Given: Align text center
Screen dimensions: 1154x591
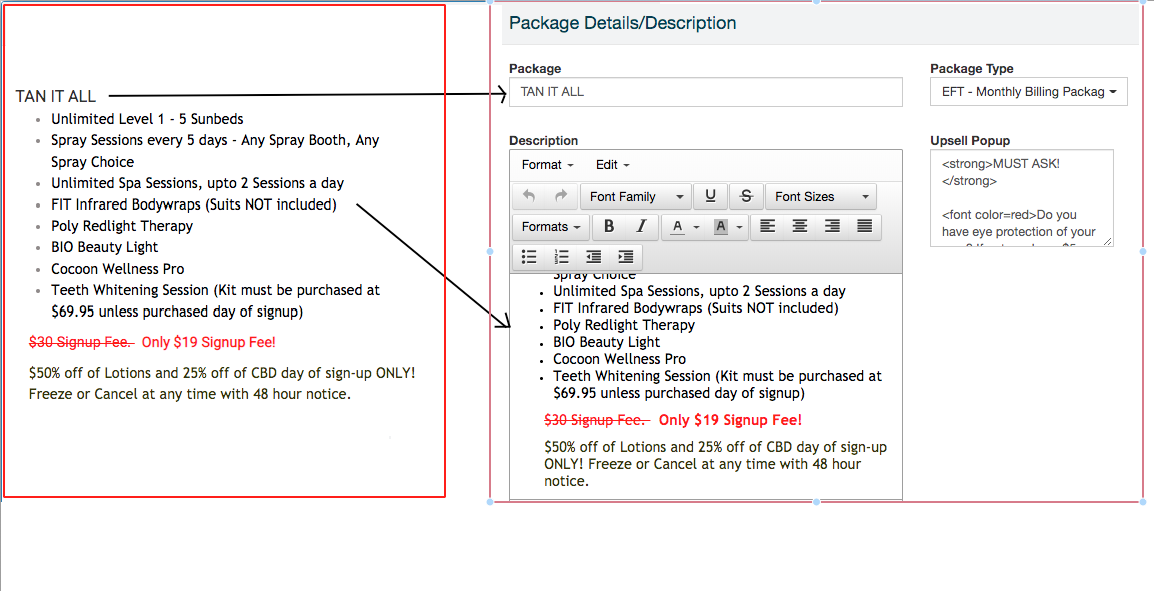Looking at the screenshot, I should point(800,227).
